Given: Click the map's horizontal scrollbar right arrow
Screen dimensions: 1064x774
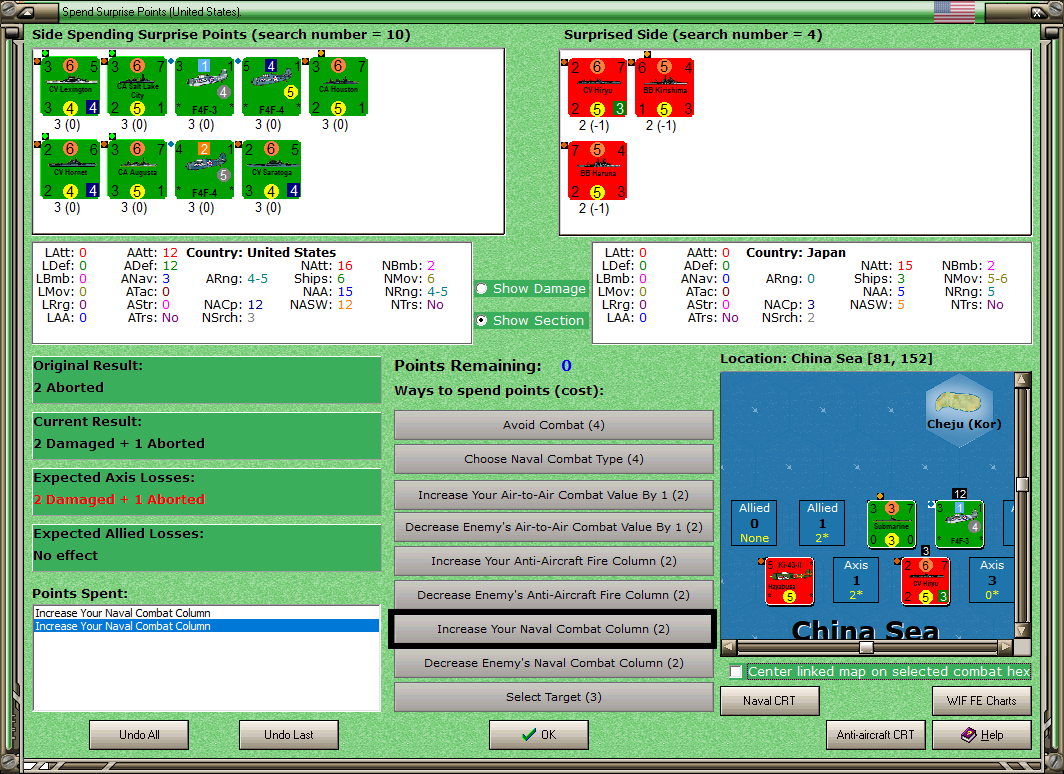Looking at the screenshot, I should tap(1006, 647).
